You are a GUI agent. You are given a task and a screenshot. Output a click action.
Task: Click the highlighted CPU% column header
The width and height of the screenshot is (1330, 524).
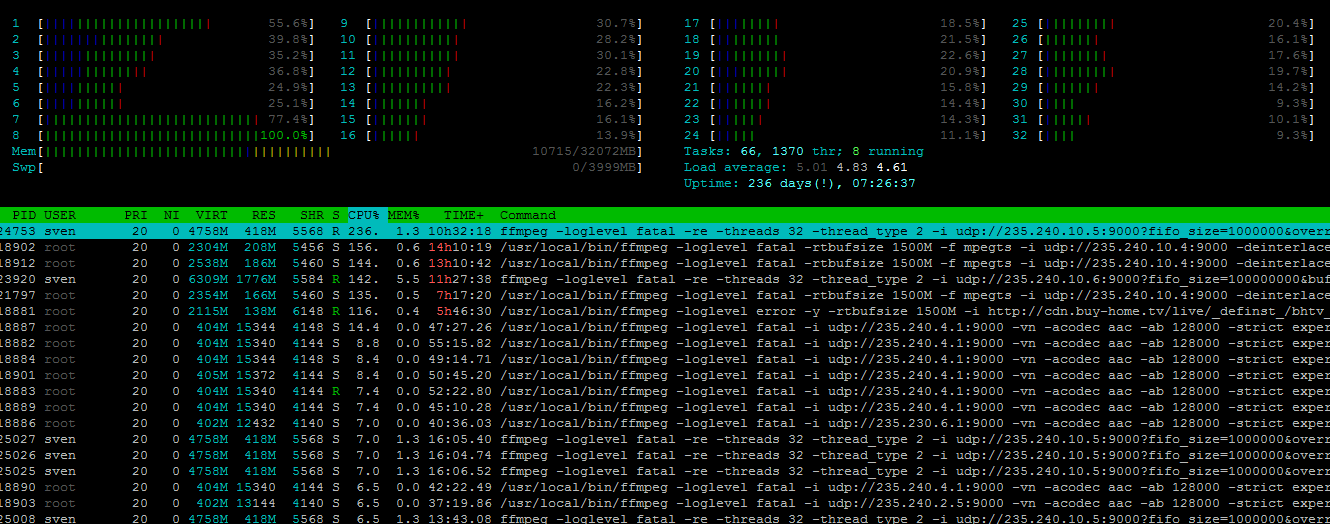[x=364, y=215]
